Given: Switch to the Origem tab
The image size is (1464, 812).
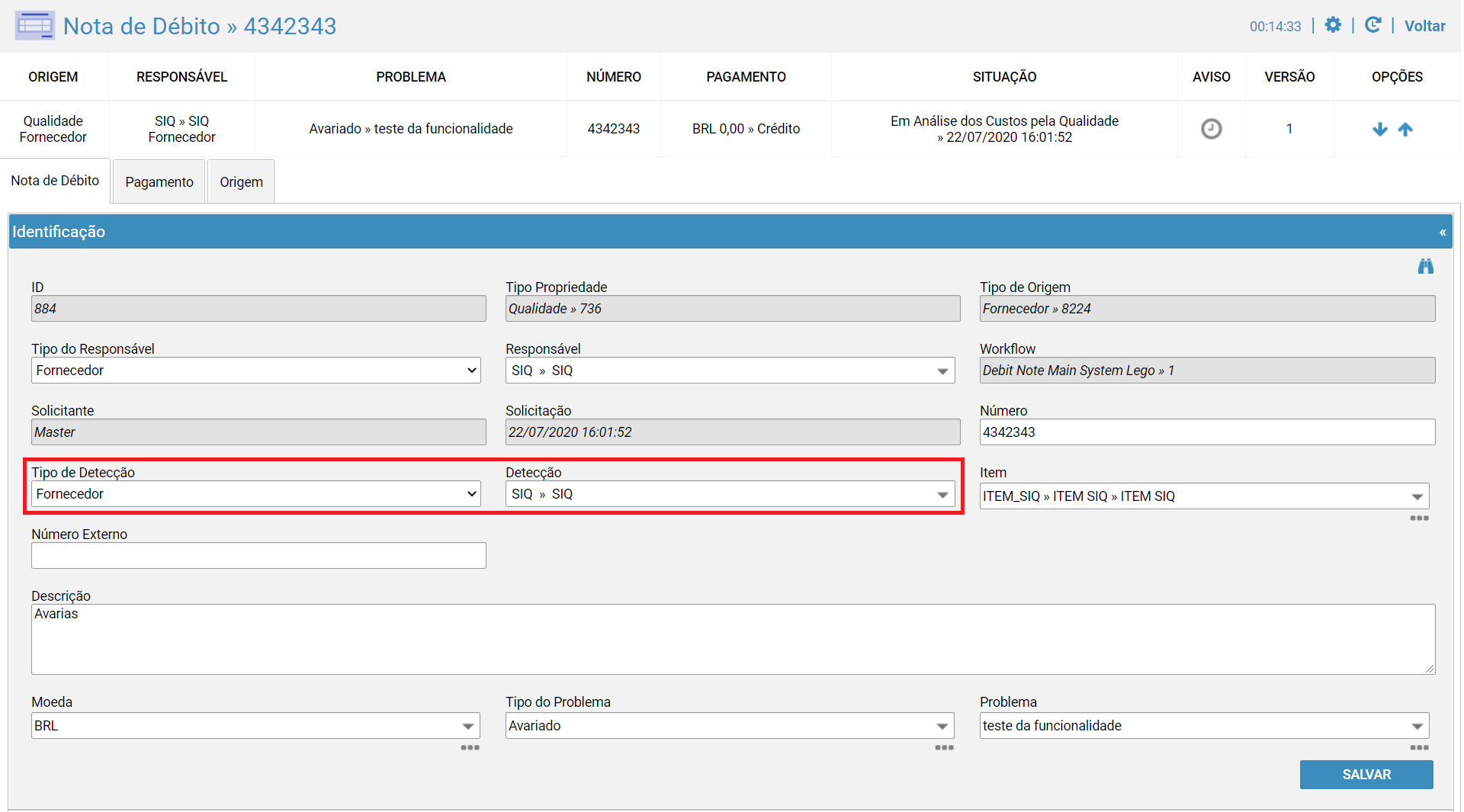Looking at the screenshot, I should 241,181.
